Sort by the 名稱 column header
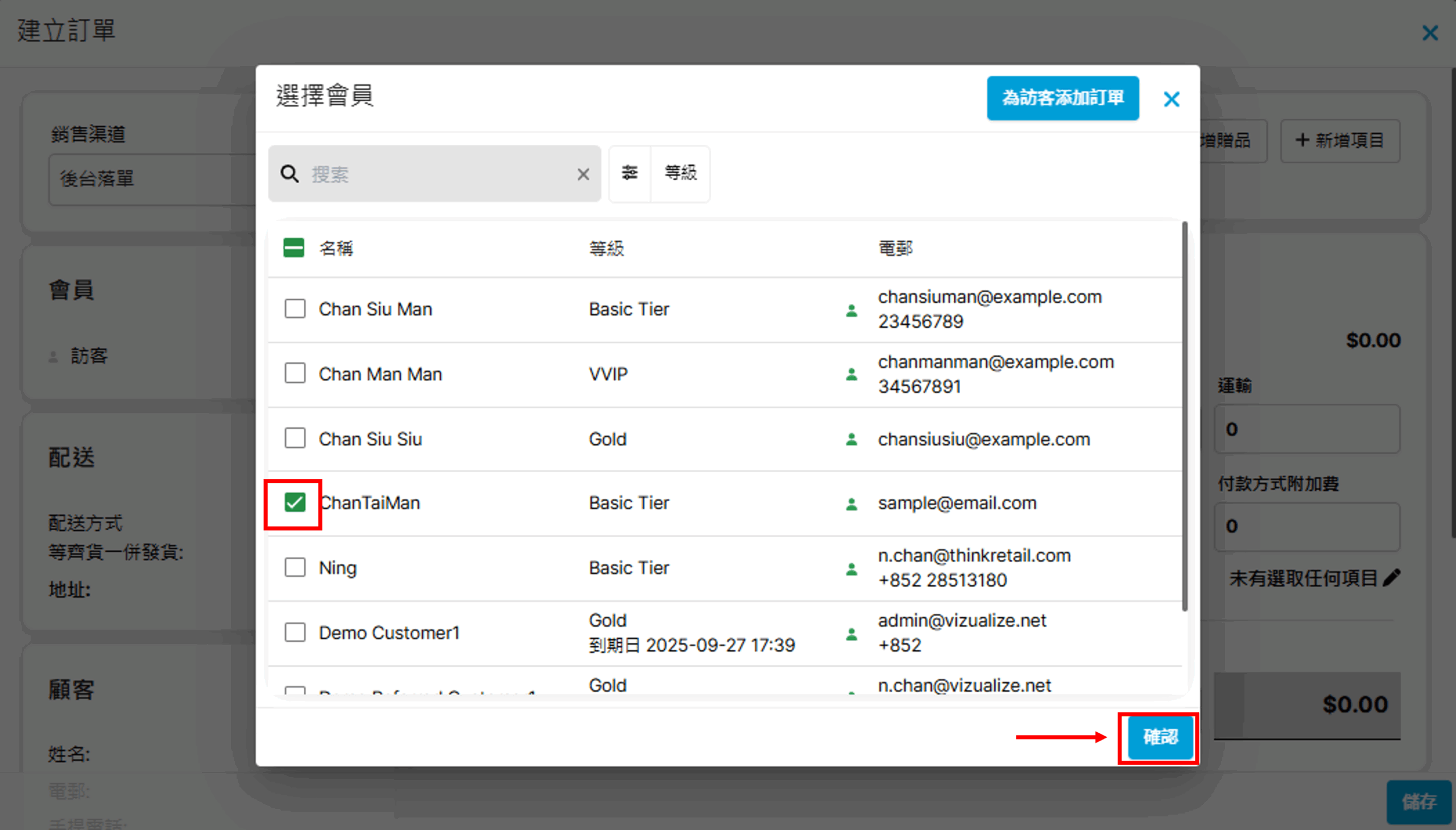The image size is (1456, 830). pyautogui.click(x=336, y=249)
